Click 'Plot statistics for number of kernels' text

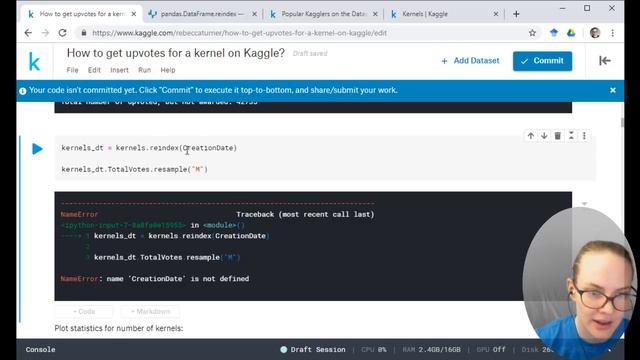tap(119, 328)
